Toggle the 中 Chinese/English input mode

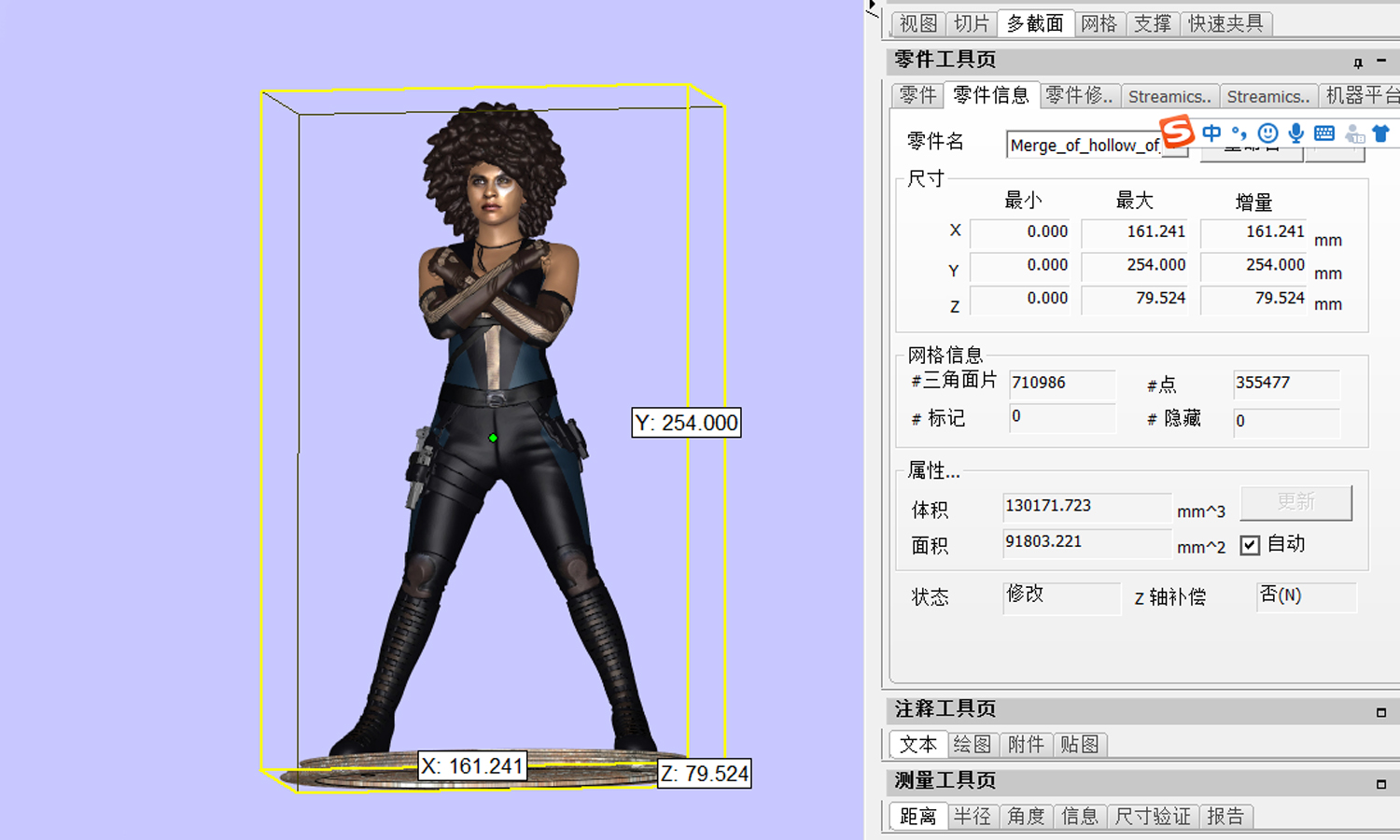pos(1211,133)
